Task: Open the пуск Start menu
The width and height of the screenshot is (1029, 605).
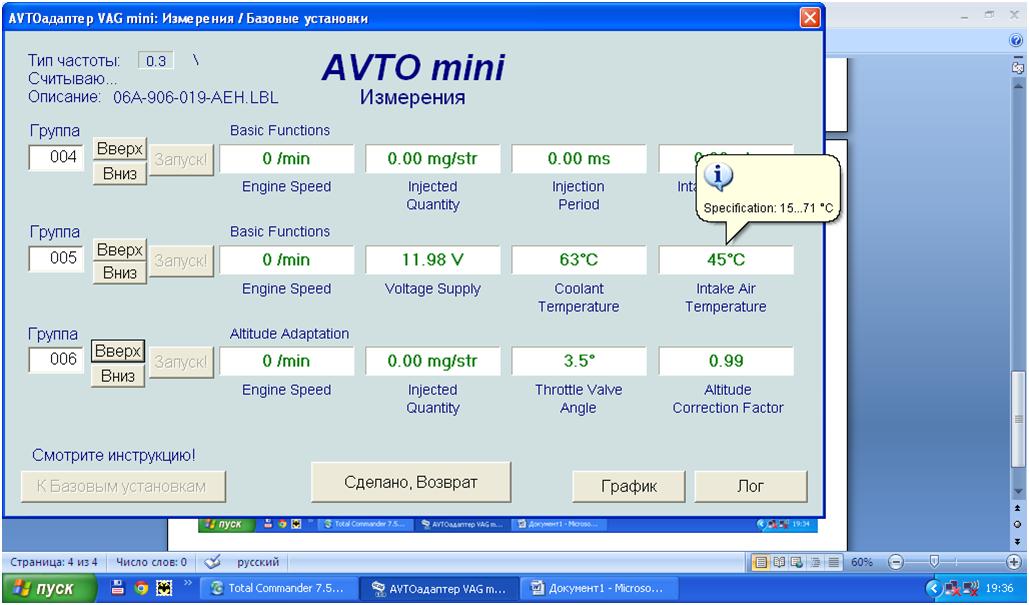Action: pos(43,588)
